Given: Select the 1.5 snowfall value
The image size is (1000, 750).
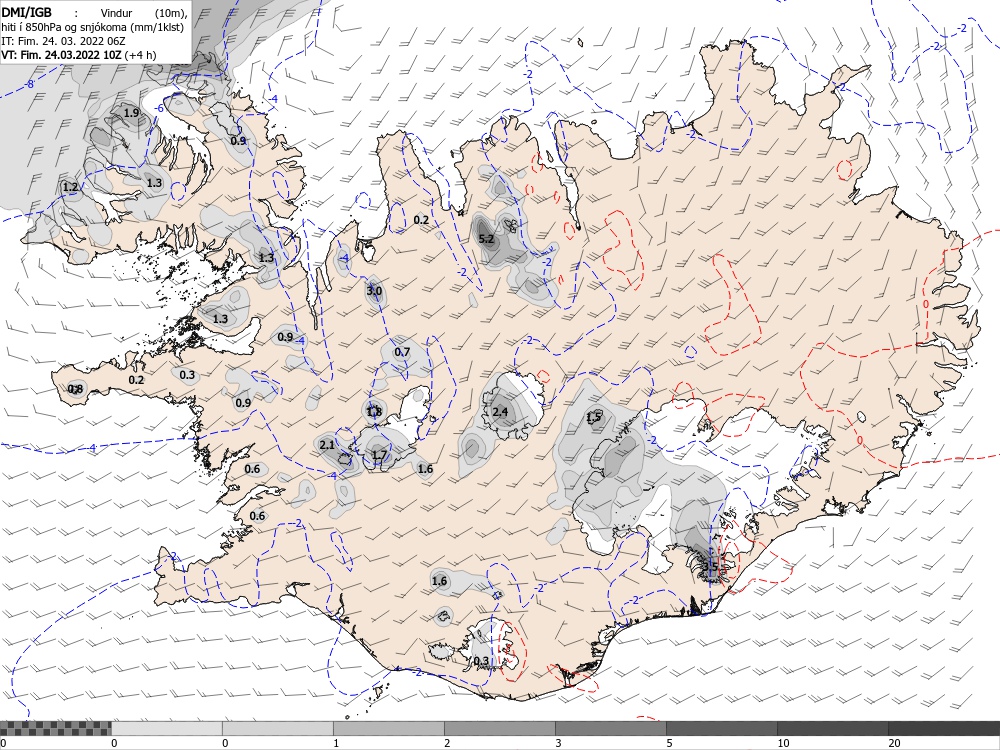Looking at the screenshot, I should click(594, 418).
